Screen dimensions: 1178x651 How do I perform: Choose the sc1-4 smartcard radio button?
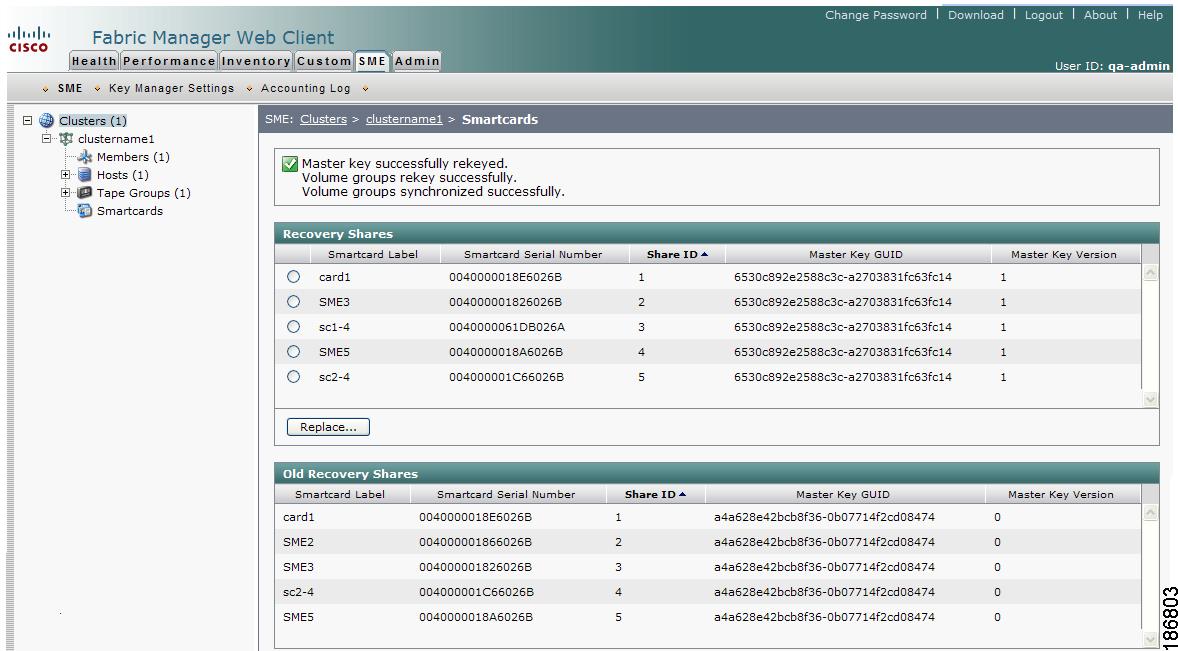tap(293, 327)
